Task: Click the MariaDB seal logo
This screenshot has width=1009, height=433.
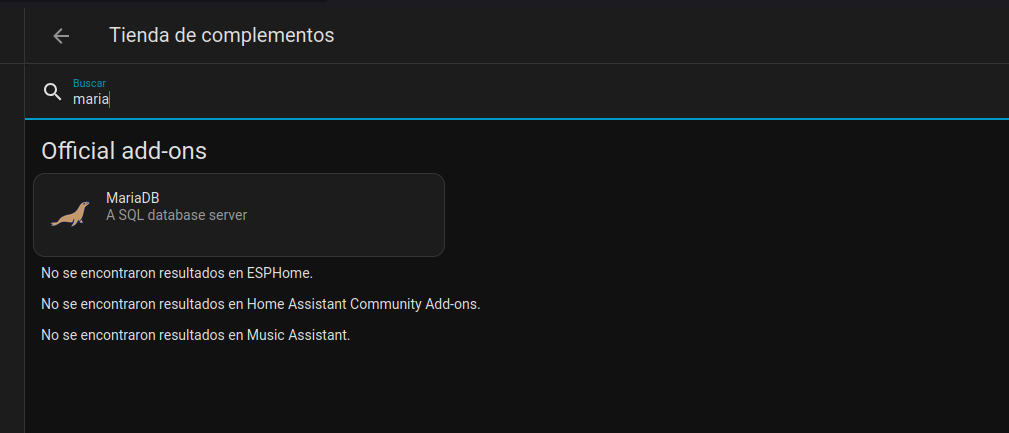Action: coord(70,214)
